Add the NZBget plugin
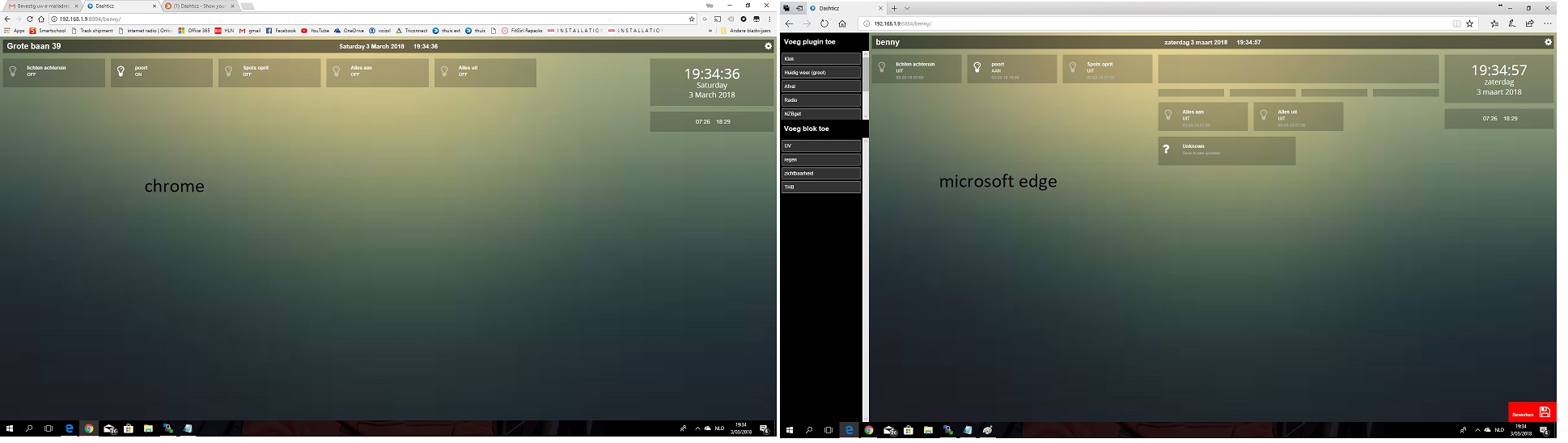This screenshot has height=443, width=1568. 820,114
